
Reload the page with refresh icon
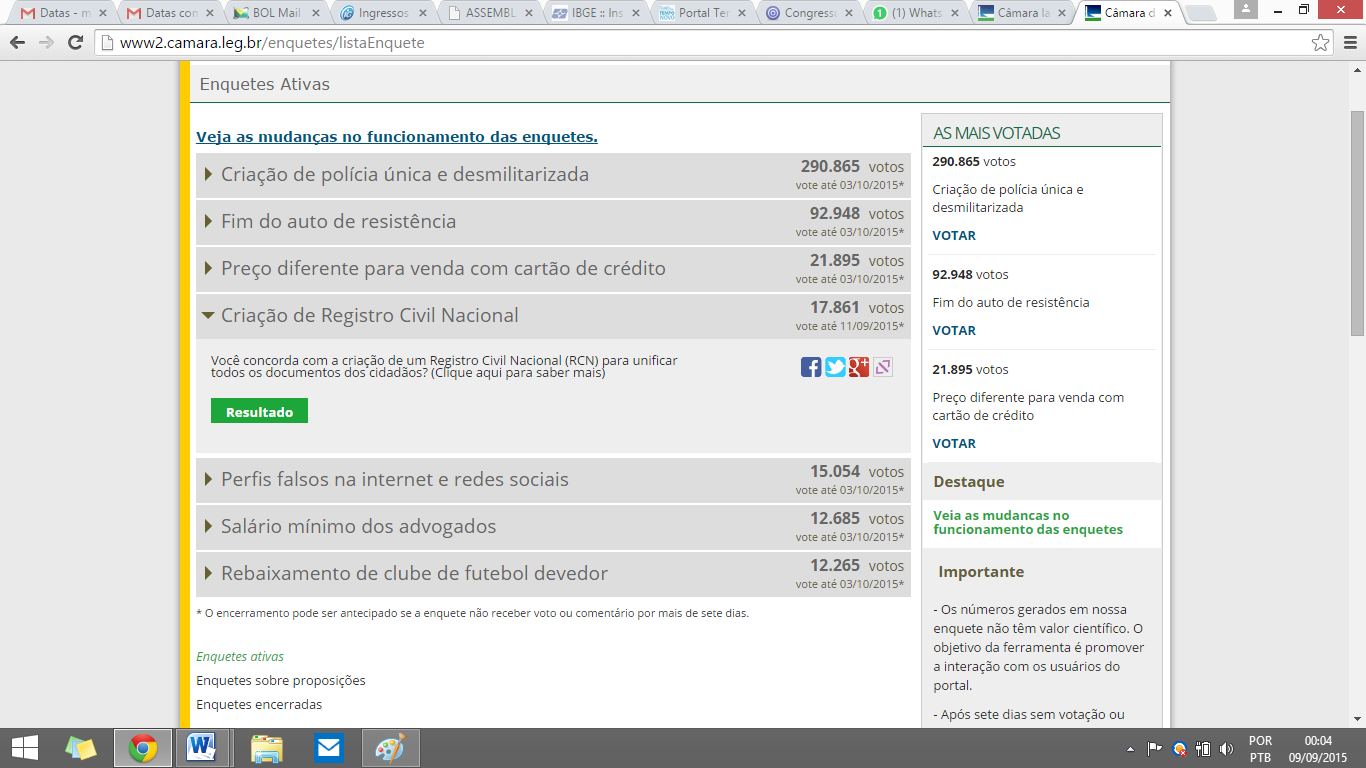tap(75, 43)
